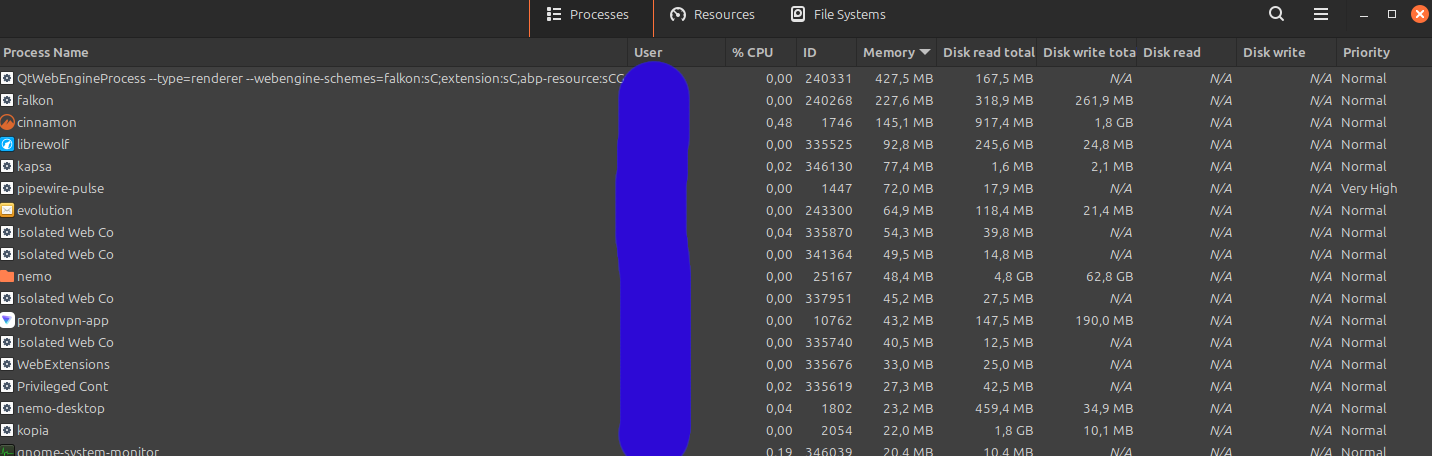Click the Very High priority value
The height and width of the screenshot is (456, 1432).
click(1369, 188)
